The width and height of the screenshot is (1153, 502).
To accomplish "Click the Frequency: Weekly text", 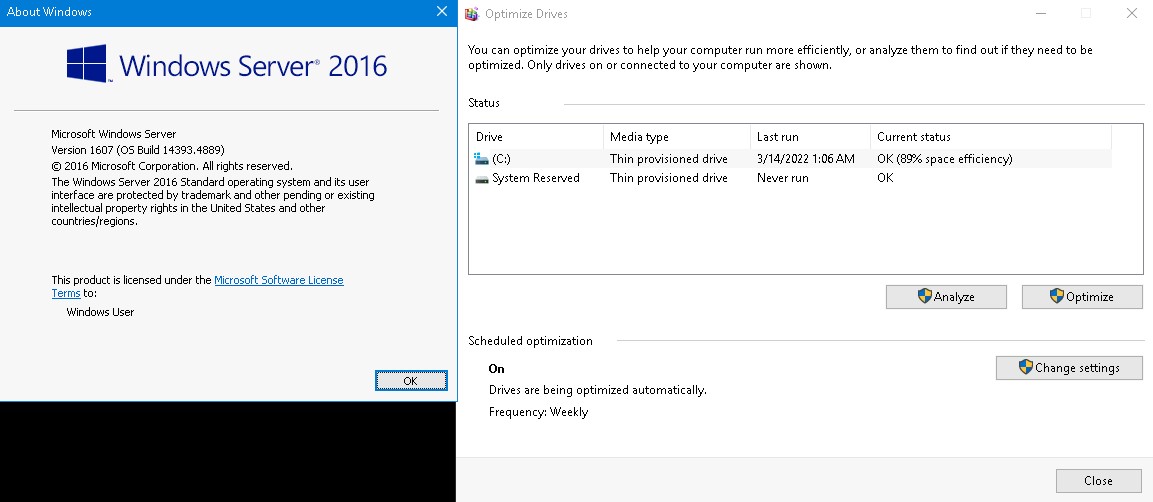I will (538, 412).
